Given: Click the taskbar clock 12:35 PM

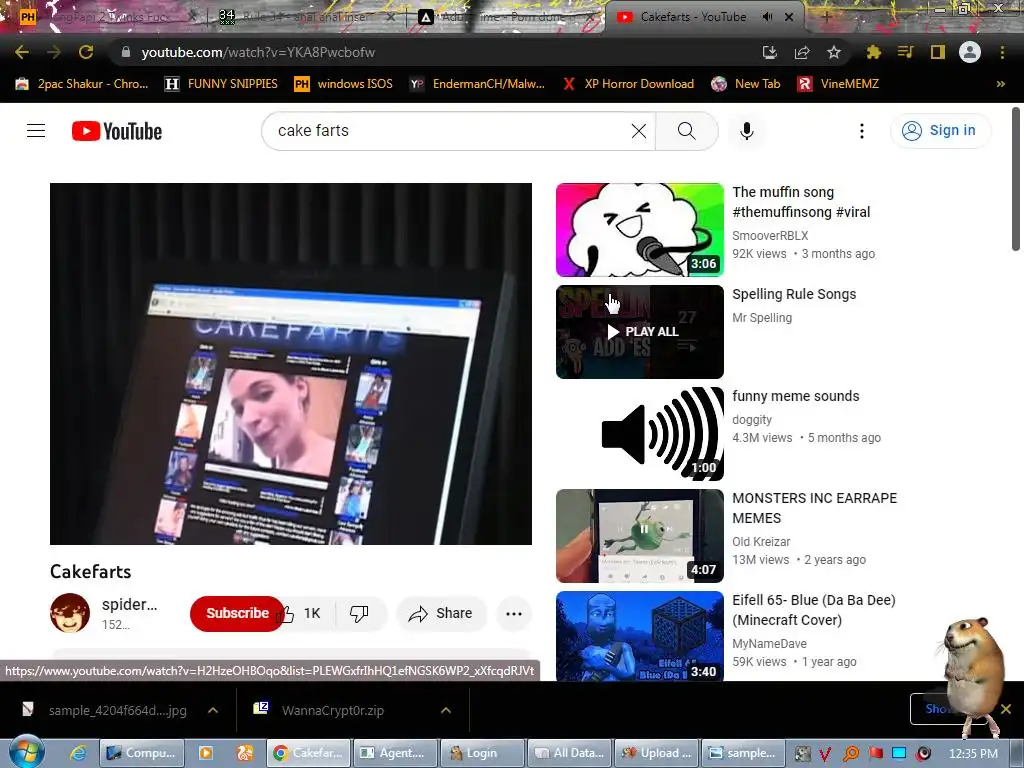Looking at the screenshot, I should 973,753.
